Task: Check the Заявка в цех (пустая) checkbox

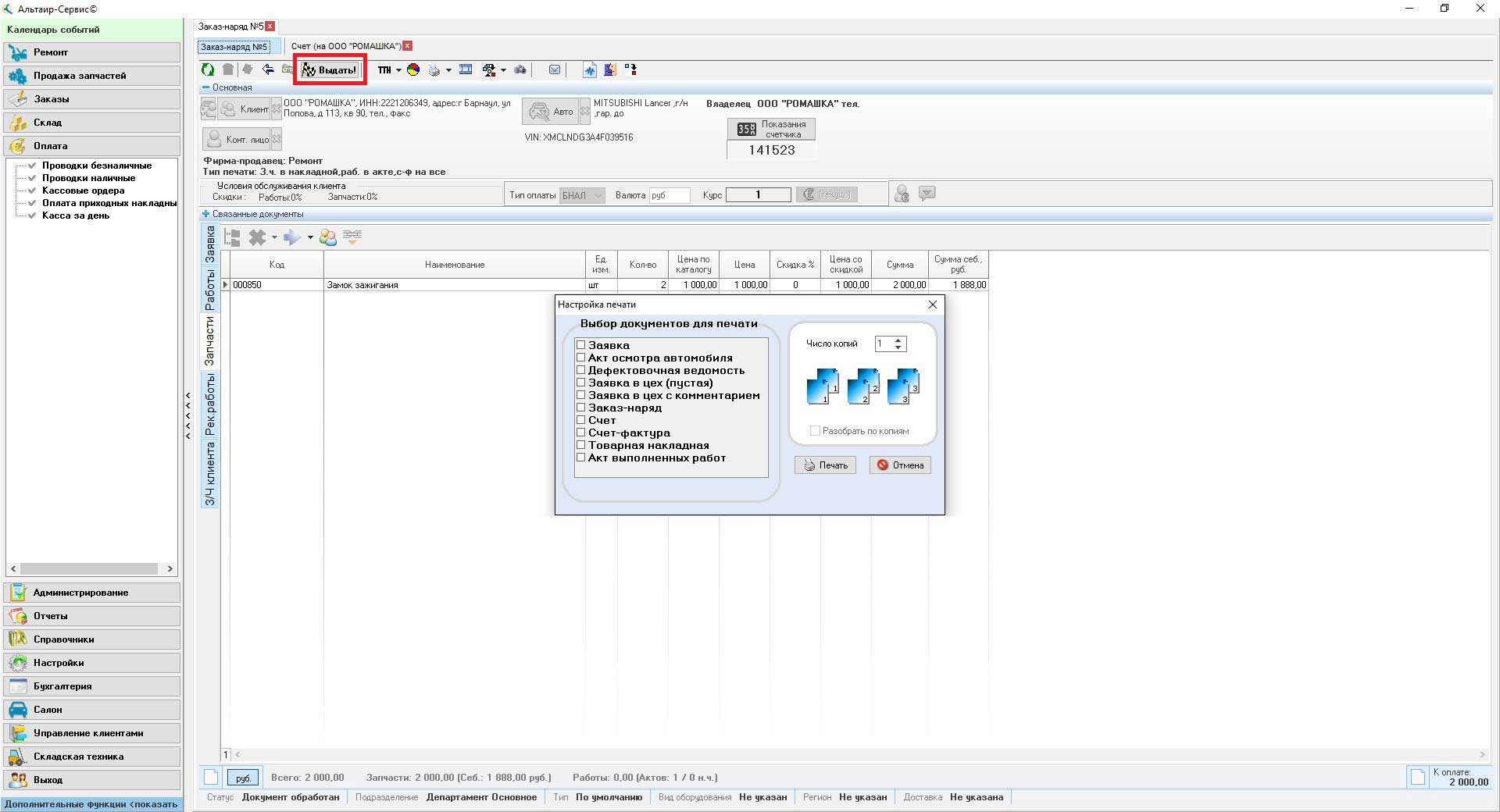Action: point(581,383)
